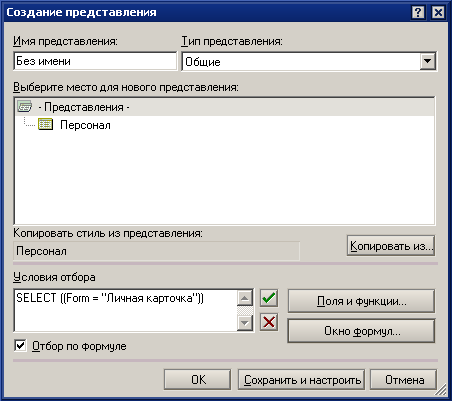
Task: Click the Персонал view table icon
Action: tap(45, 124)
